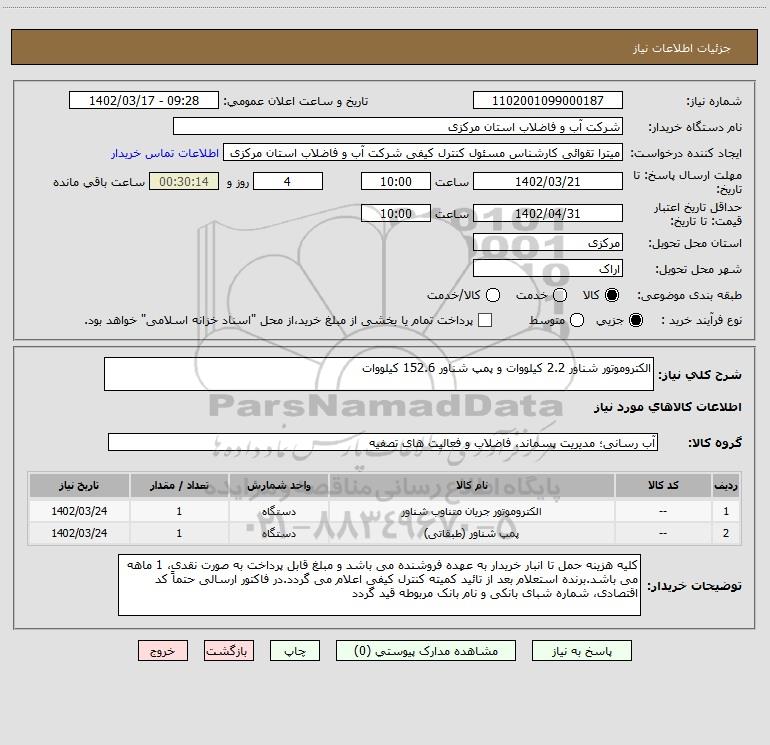The image size is (770, 745).
Task: Click the واحد شمارش column header
Action: [x=278, y=485]
